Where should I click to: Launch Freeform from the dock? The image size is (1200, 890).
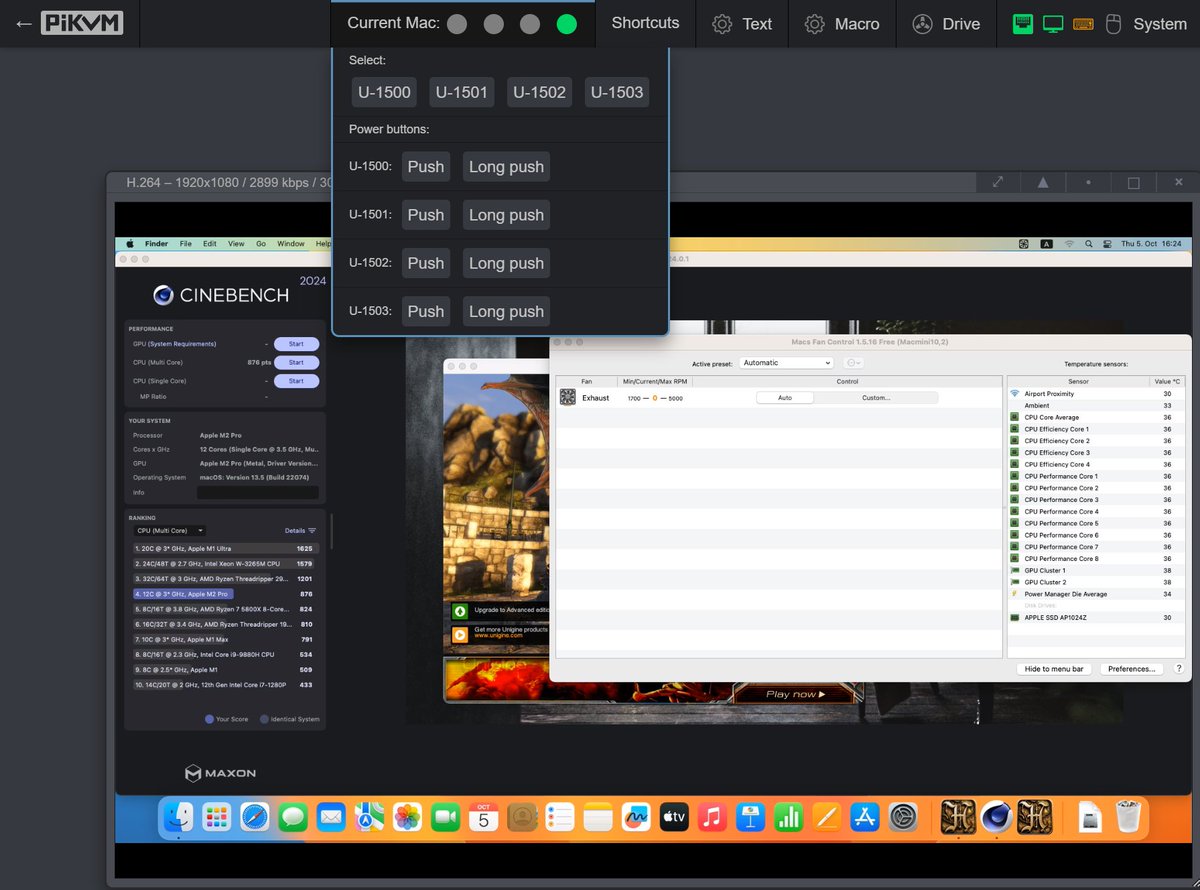click(636, 817)
